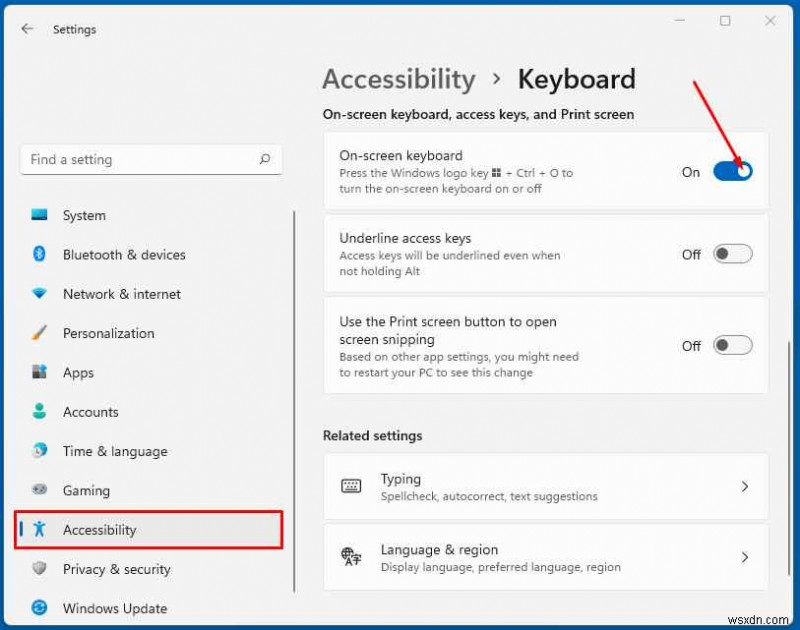
Task: Click the search magnifier in Find a setting
Action: (264, 159)
